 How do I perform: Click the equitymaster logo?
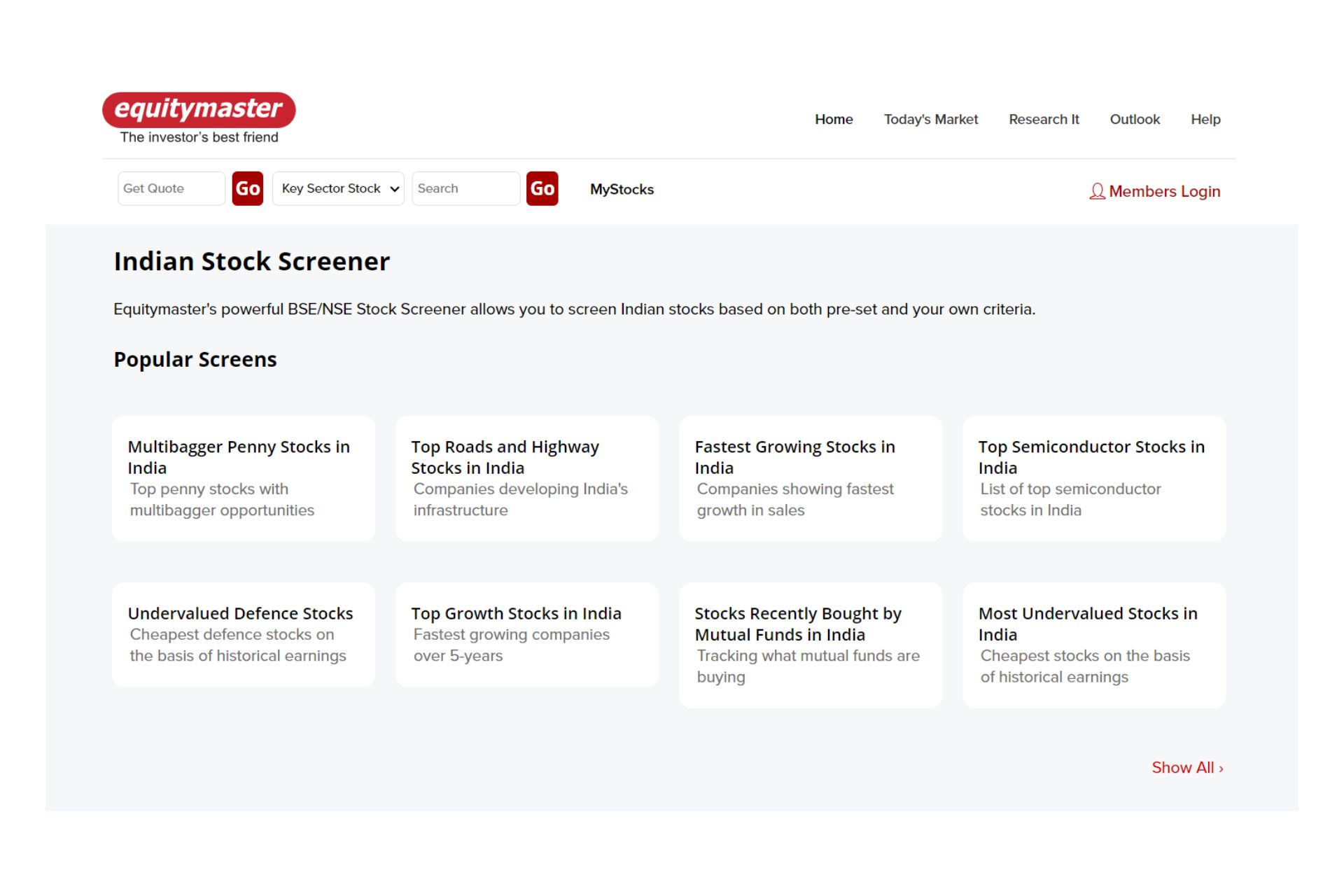199,110
